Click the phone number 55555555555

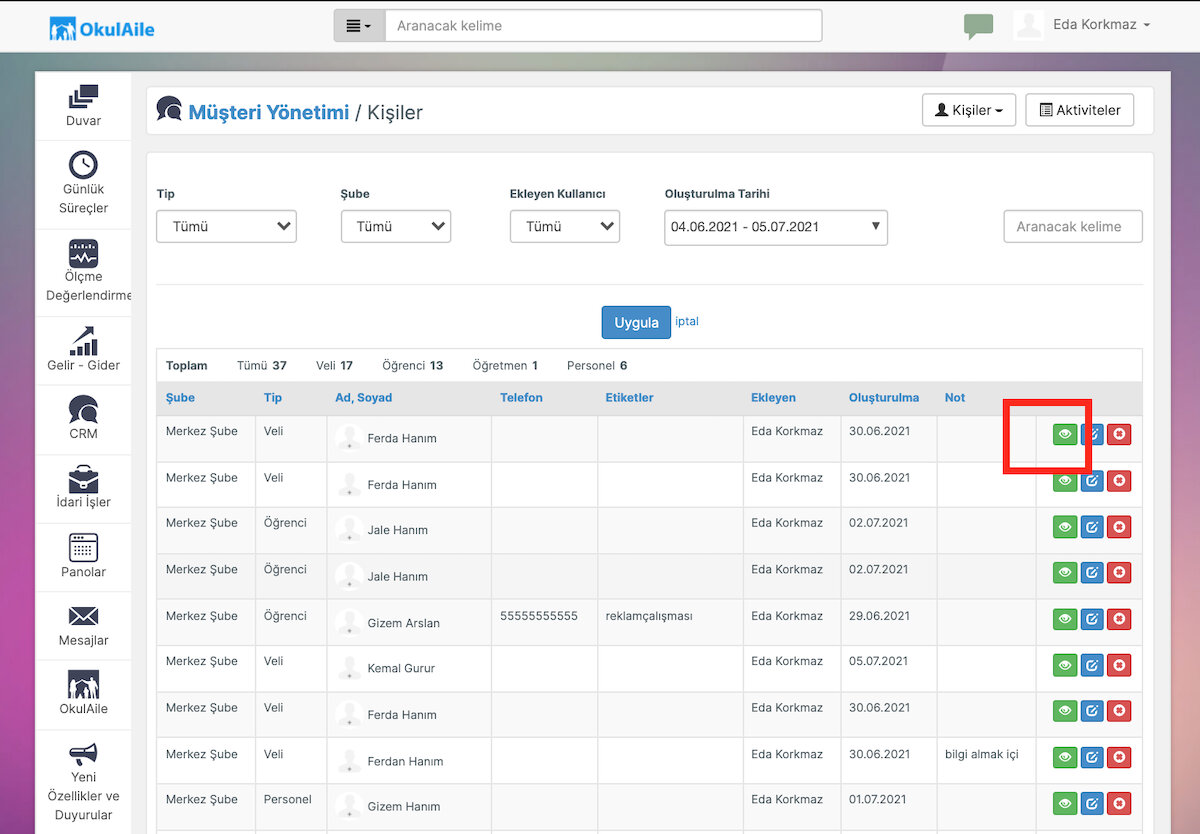tap(539, 616)
